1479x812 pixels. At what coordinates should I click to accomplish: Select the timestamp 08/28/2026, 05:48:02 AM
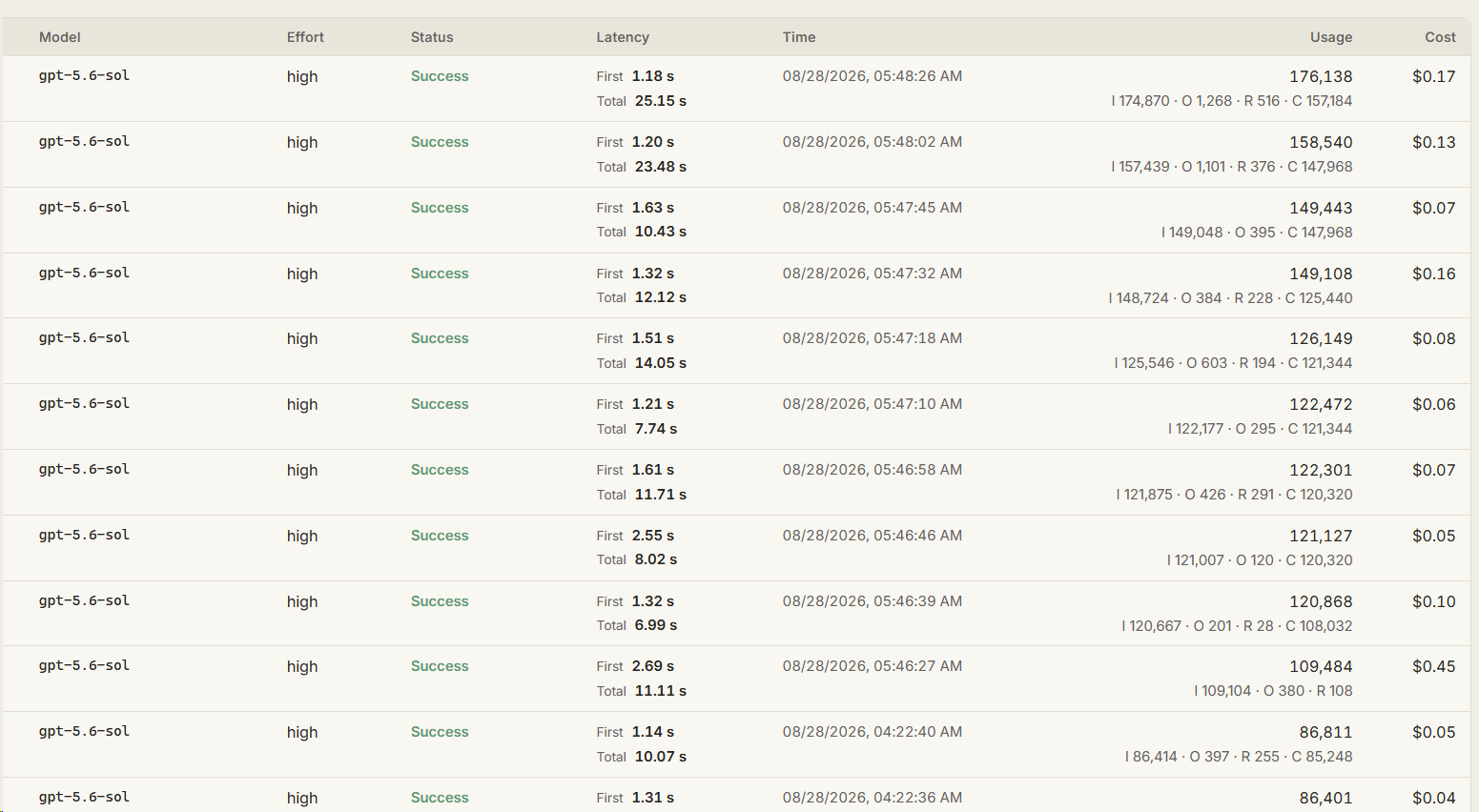click(x=873, y=142)
